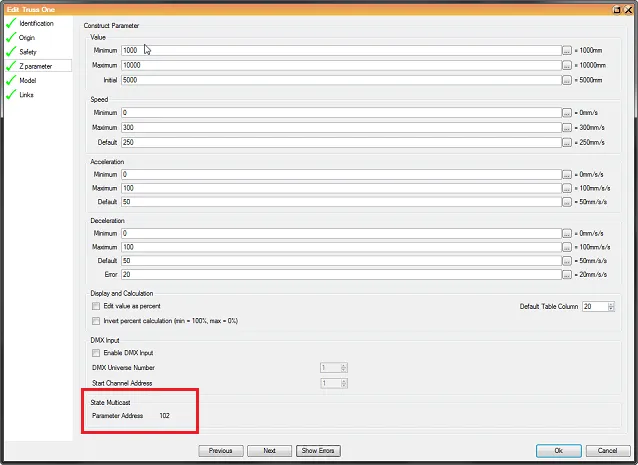Viewport: 638px width, 465px height.
Task: Click ellipsis button beside Deceleration Default field
Action: click(567, 261)
